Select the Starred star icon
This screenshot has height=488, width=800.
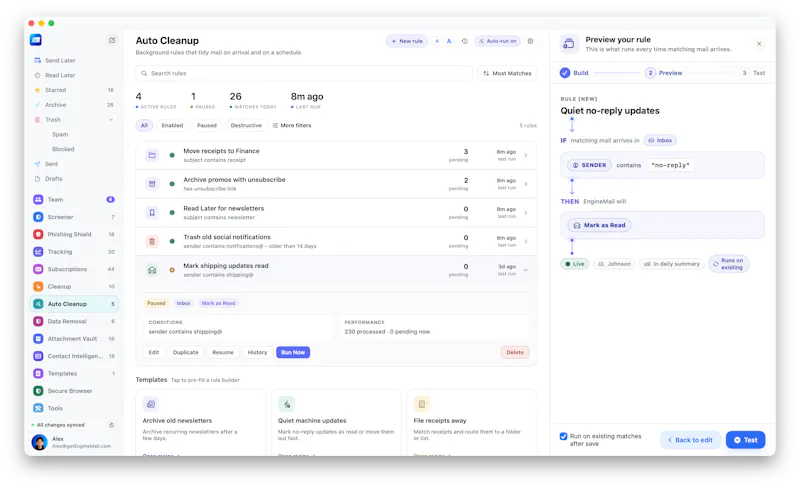point(37,90)
